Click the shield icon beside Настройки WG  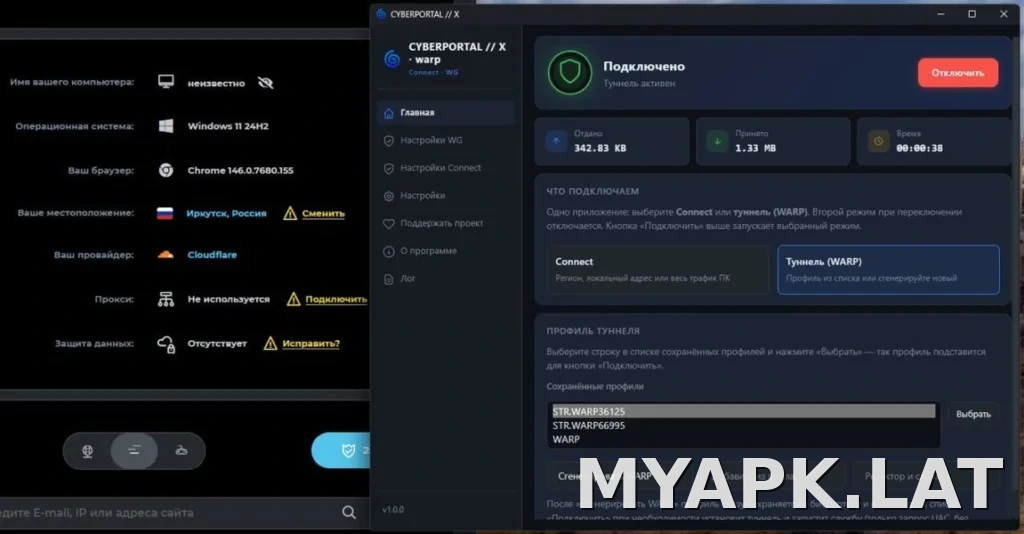[x=389, y=140]
